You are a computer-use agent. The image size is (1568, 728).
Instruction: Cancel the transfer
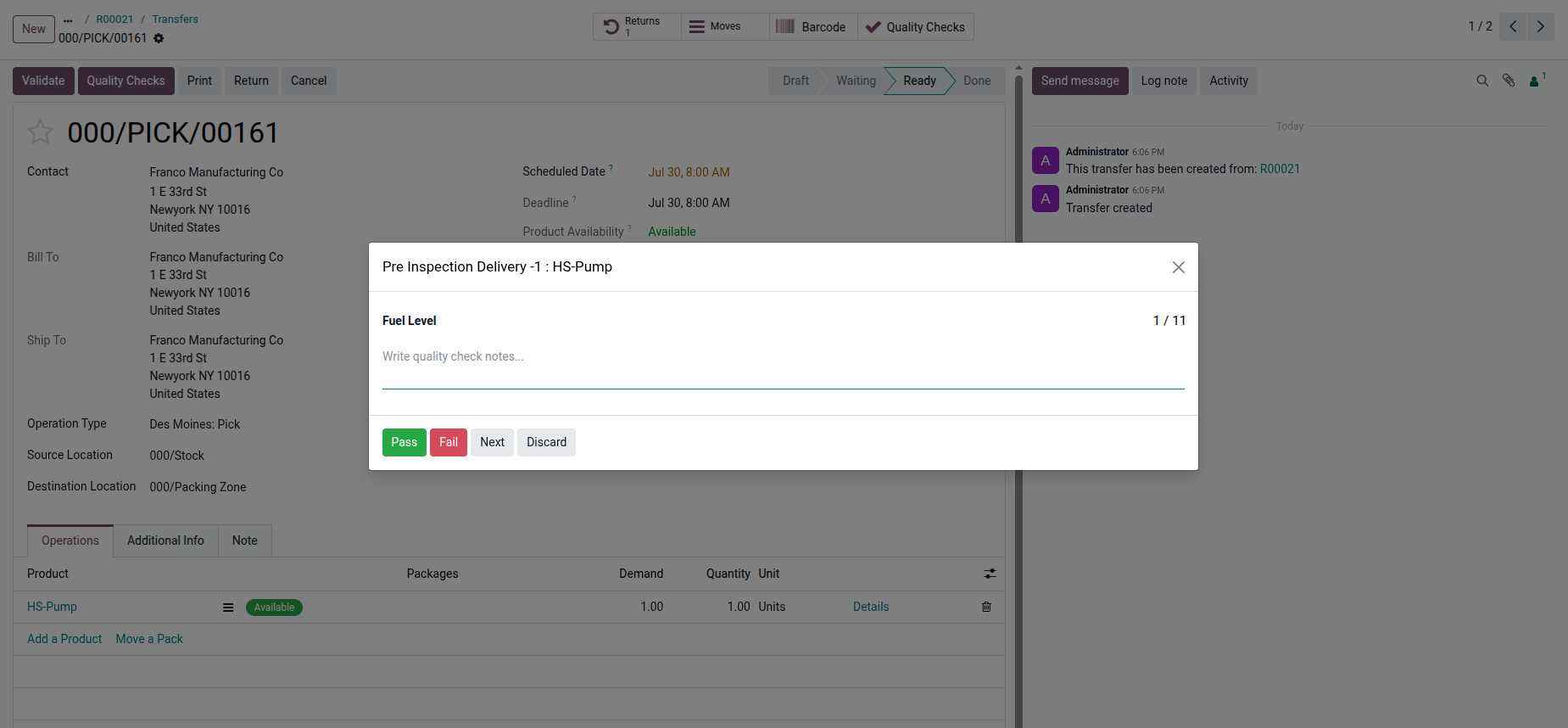(309, 81)
